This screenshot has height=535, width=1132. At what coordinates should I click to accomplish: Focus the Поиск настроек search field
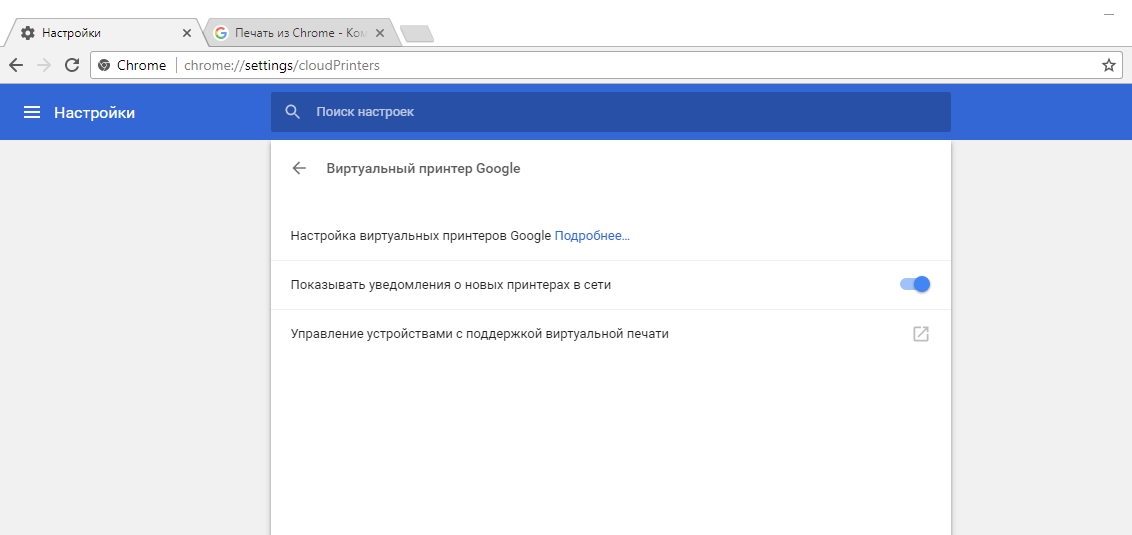pos(611,112)
